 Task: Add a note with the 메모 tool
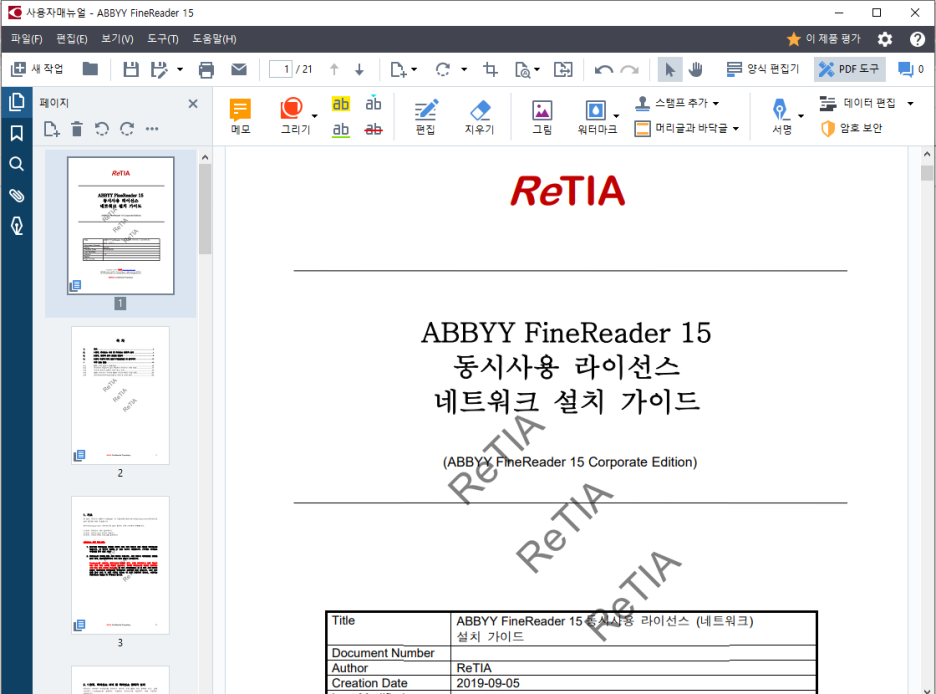tap(241, 116)
